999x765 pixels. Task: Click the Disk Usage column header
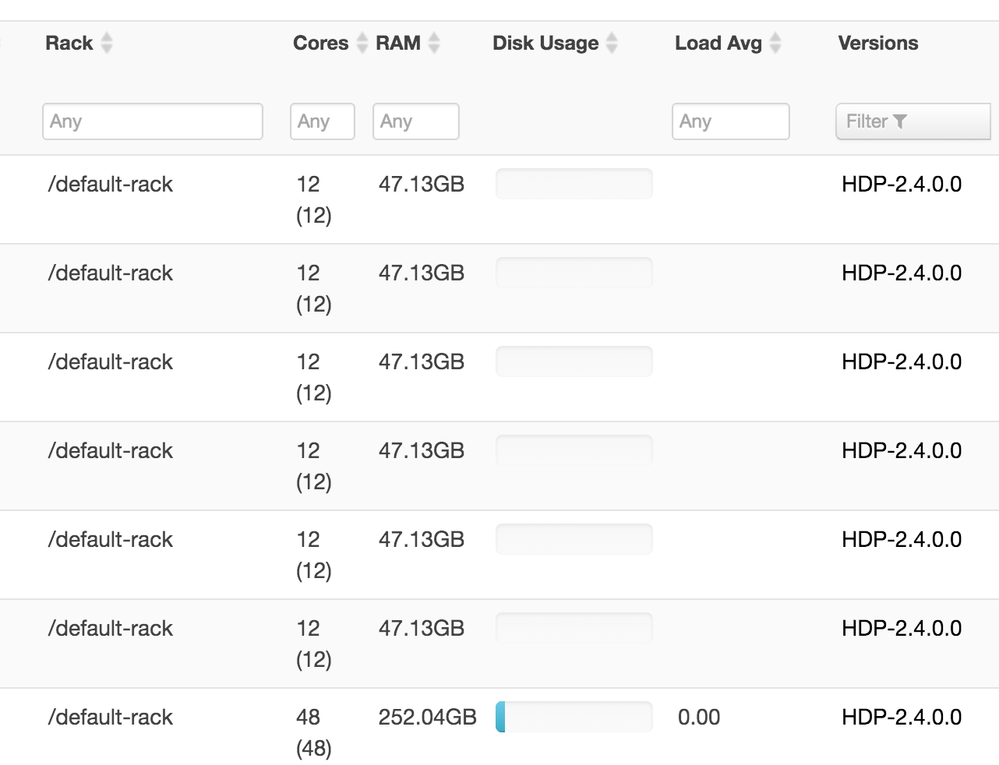pos(545,43)
